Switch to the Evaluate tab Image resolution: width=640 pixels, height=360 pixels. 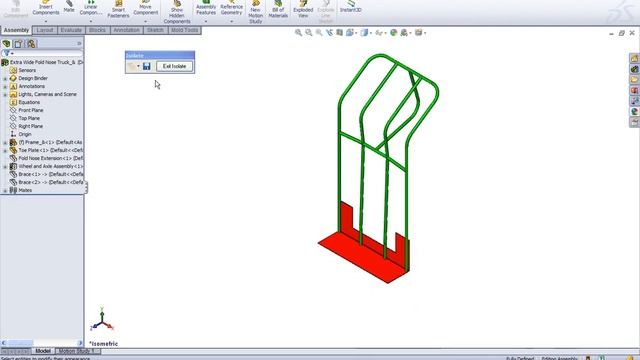(71, 30)
